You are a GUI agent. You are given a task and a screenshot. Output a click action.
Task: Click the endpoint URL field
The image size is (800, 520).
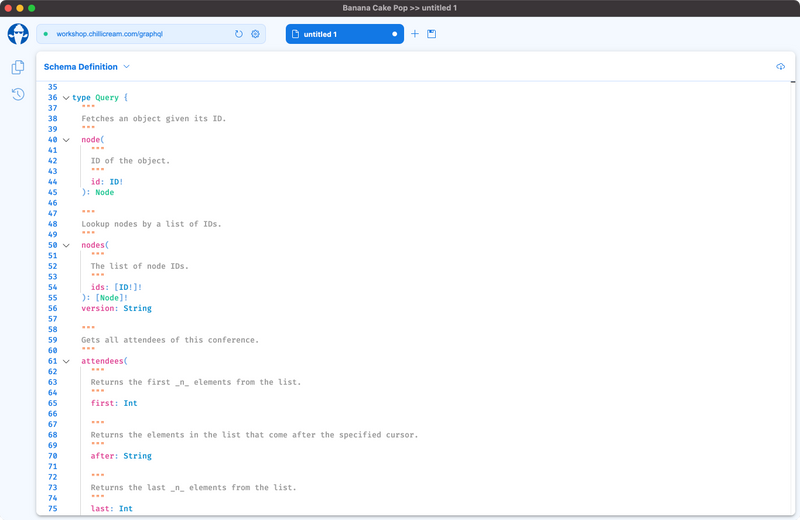pyautogui.click(x=140, y=34)
